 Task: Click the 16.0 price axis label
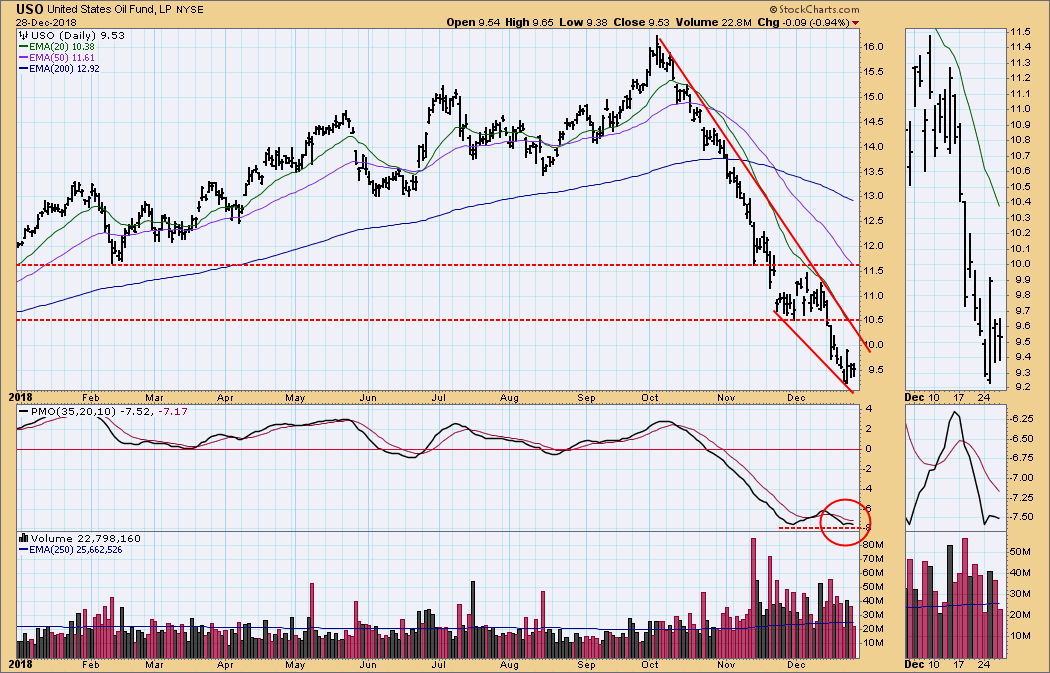click(x=873, y=47)
